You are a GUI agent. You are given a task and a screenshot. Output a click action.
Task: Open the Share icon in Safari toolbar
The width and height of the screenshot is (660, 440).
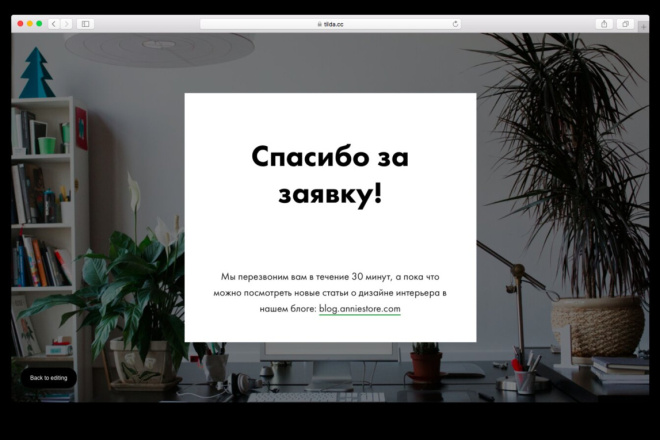tap(604, 24)
